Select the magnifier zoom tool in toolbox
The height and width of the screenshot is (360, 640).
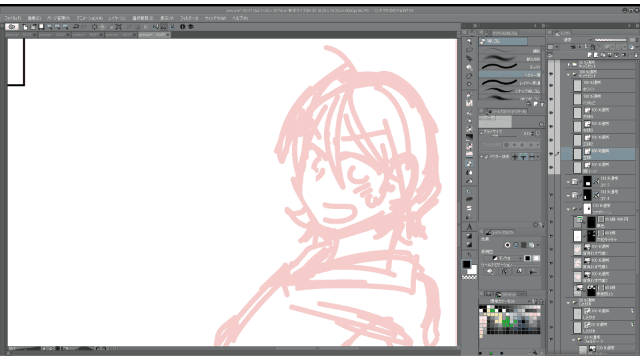469,41
